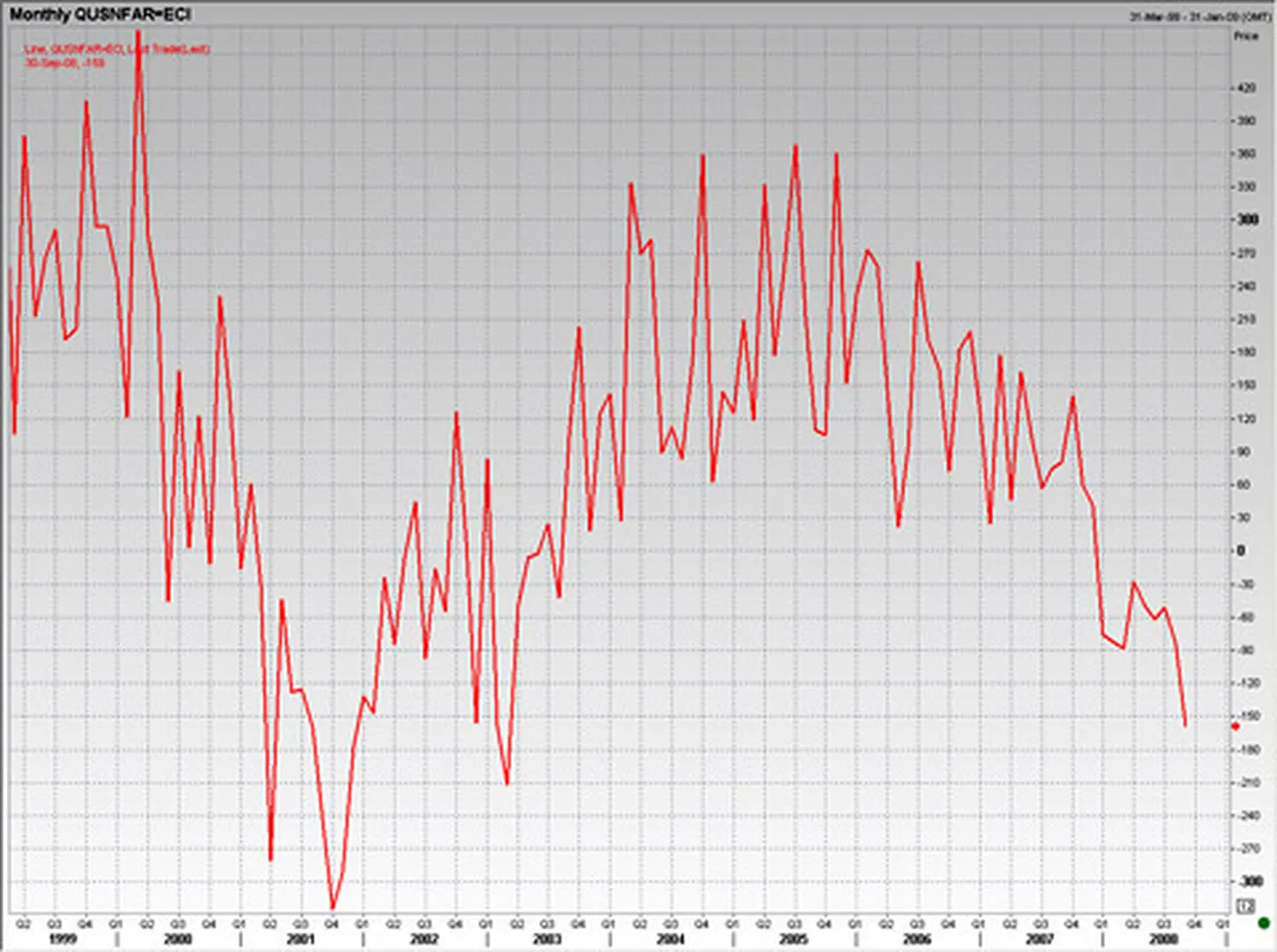Click the bold 300 price axis label
This screenshot has height=952, width=1277.
tap(1248, 220)
